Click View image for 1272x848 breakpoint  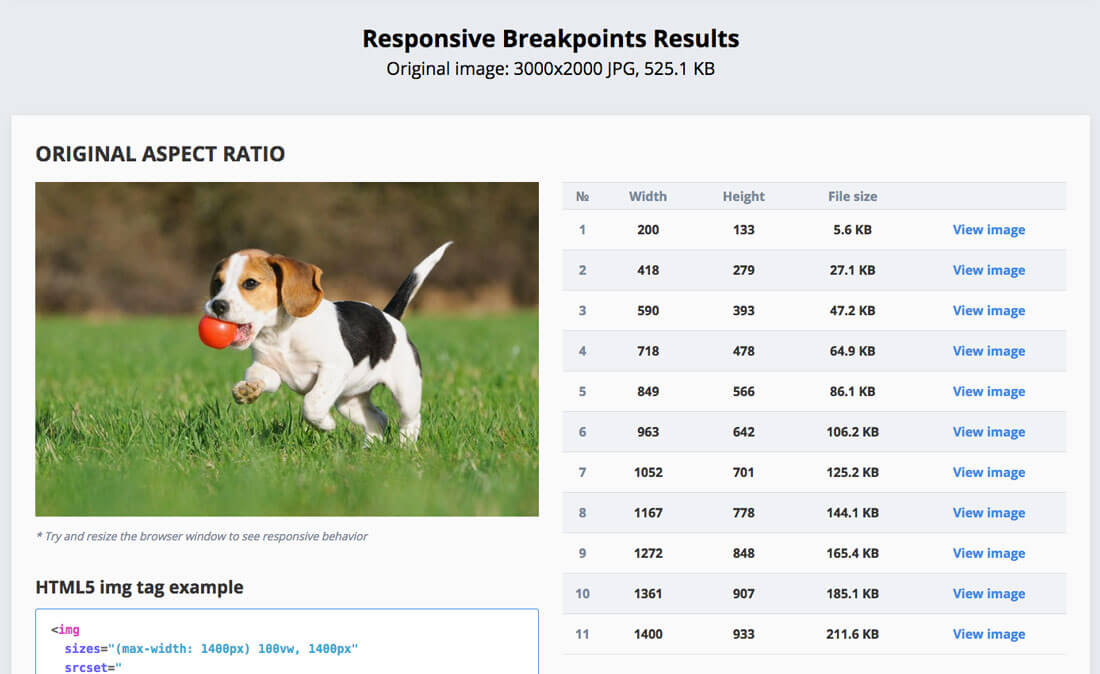click(x=988, y=553)
